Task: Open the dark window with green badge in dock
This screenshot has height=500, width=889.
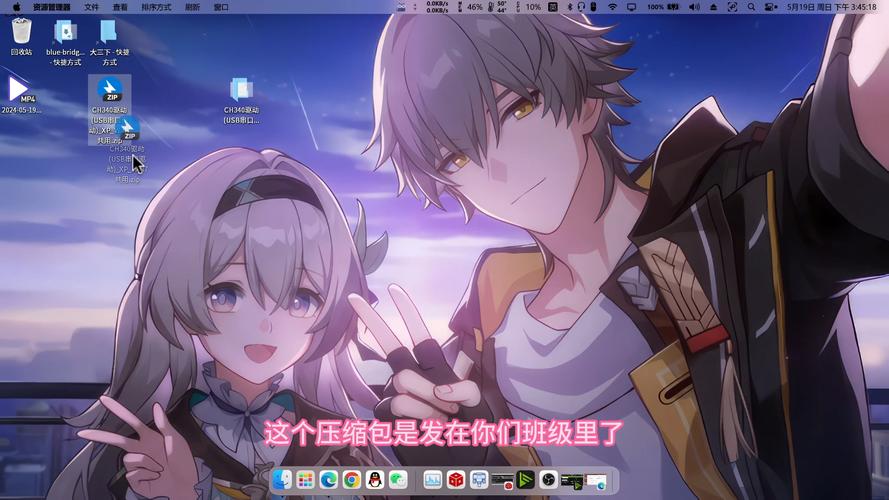Action: [572, 481]
